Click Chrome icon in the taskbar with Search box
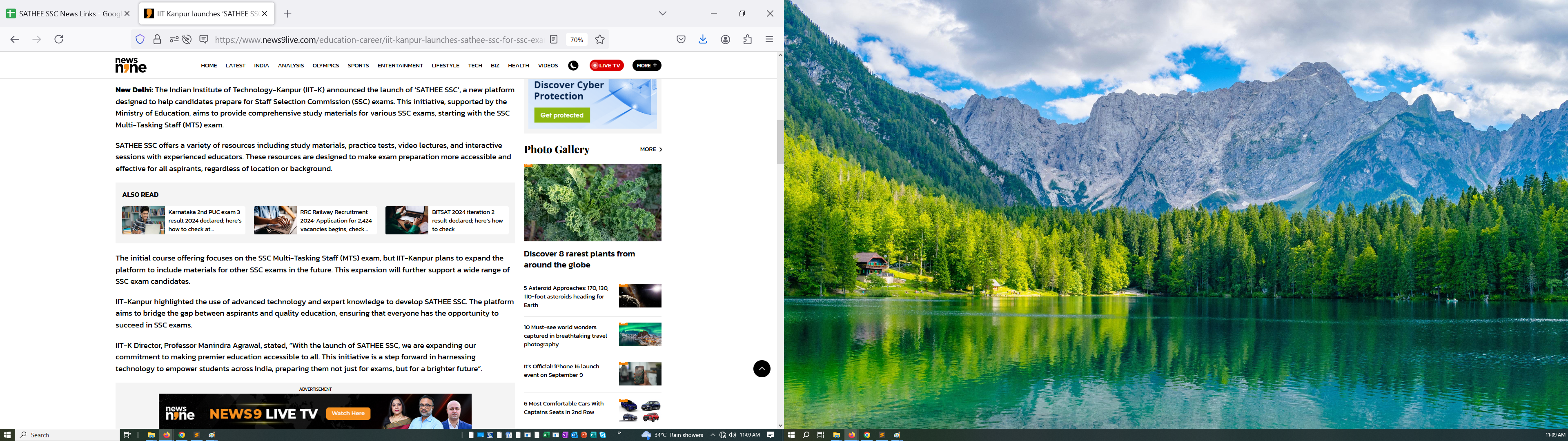 (181, 435)
